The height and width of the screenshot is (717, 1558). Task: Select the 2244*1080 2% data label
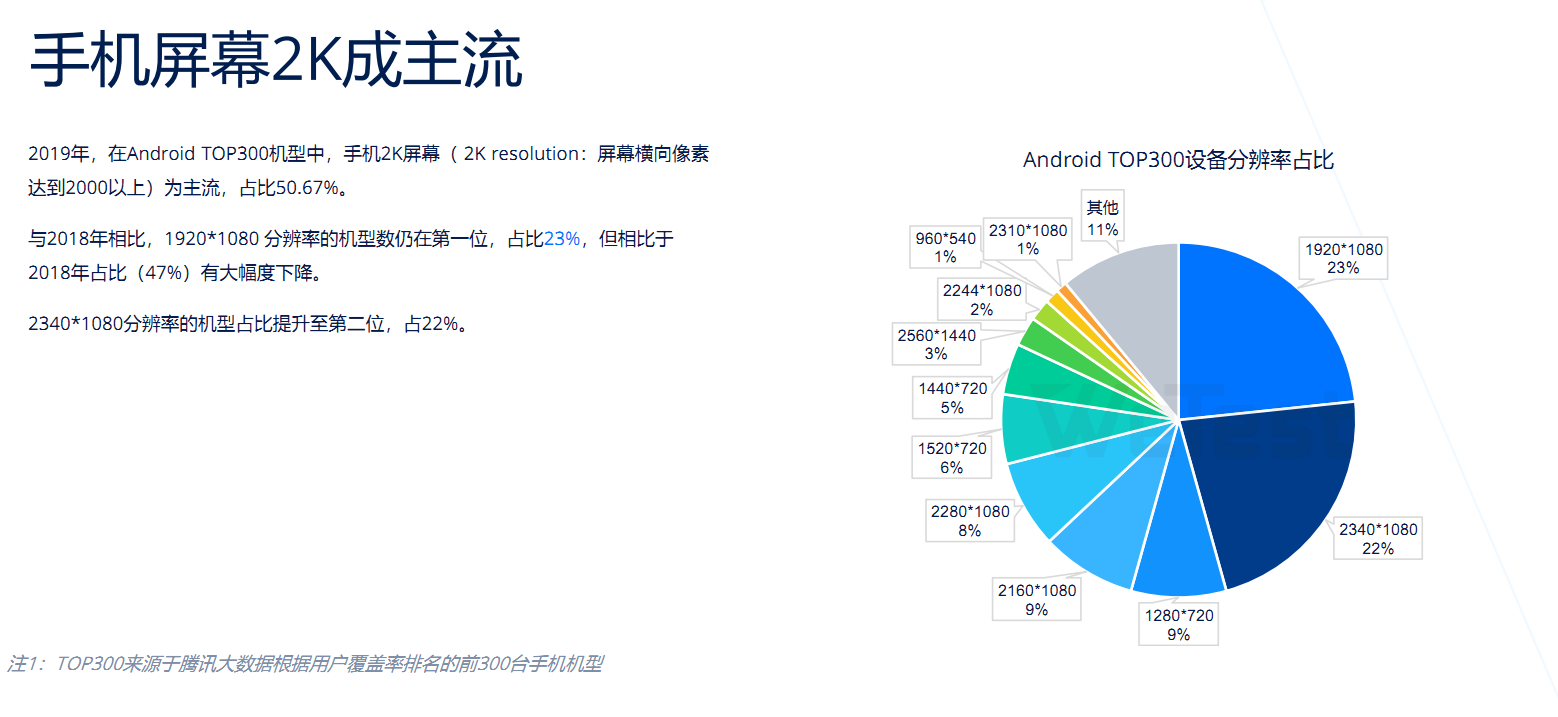pos(981,300)
